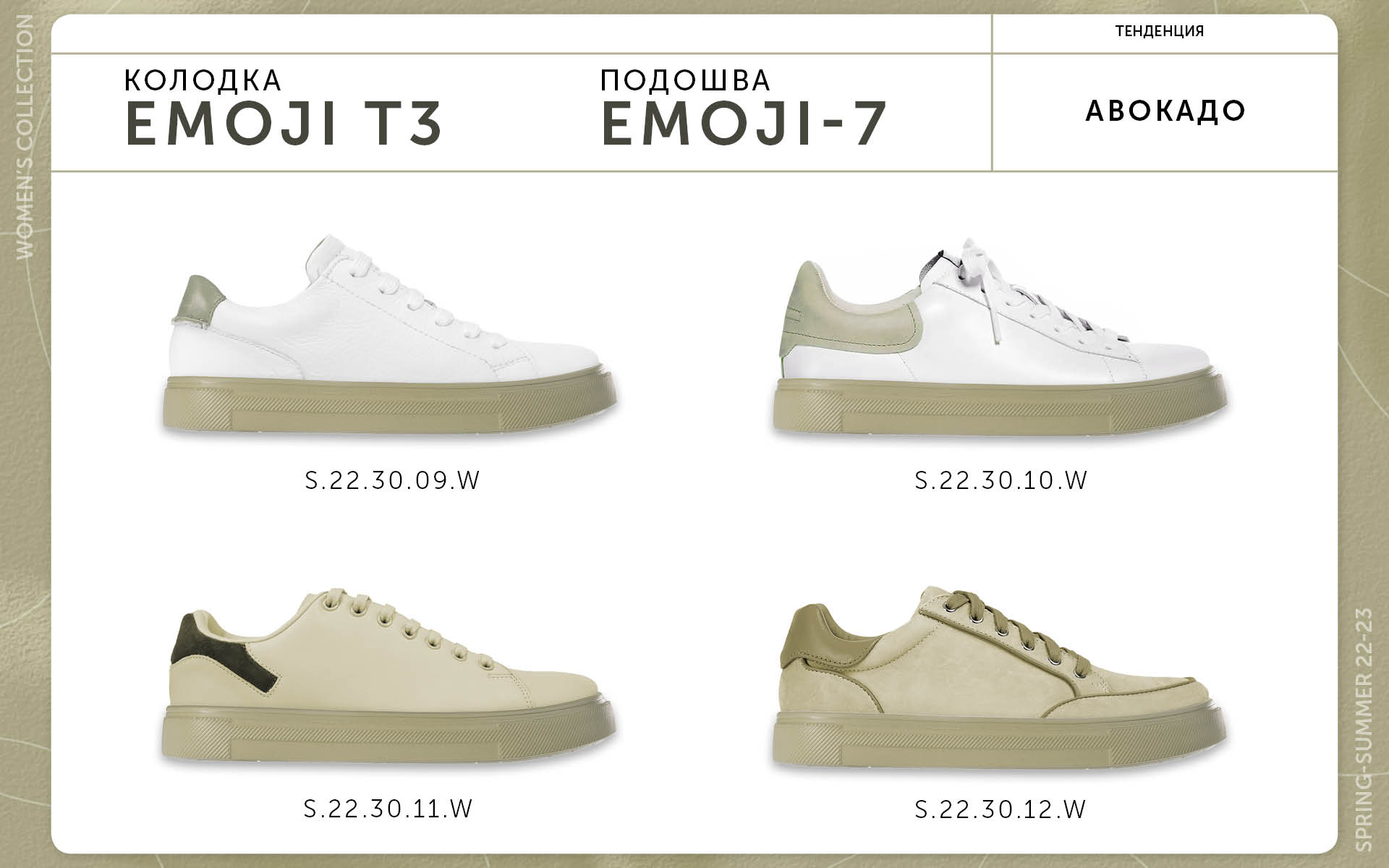Click the S.22.30.10.W article code
Image resolution: width=1389 pixels, height=868 pixels.
(x=1001, y=480)
